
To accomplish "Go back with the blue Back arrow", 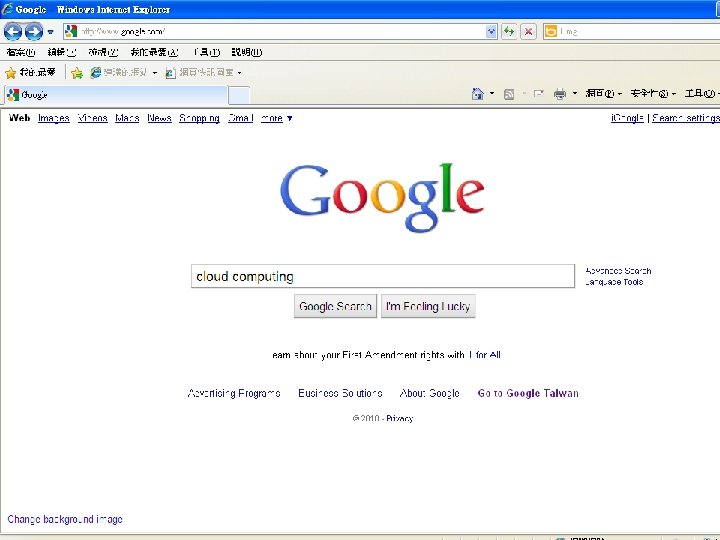I will 13,32.
